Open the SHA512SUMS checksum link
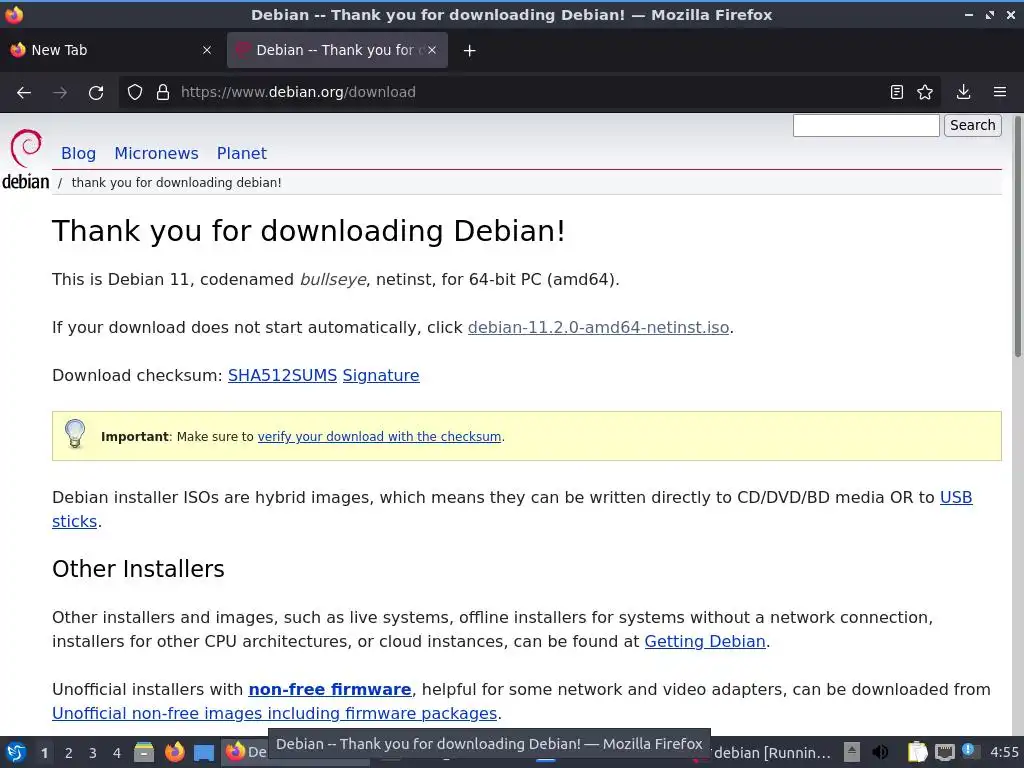The width and height of the screenshot is (1024, 768). (282, 376)
